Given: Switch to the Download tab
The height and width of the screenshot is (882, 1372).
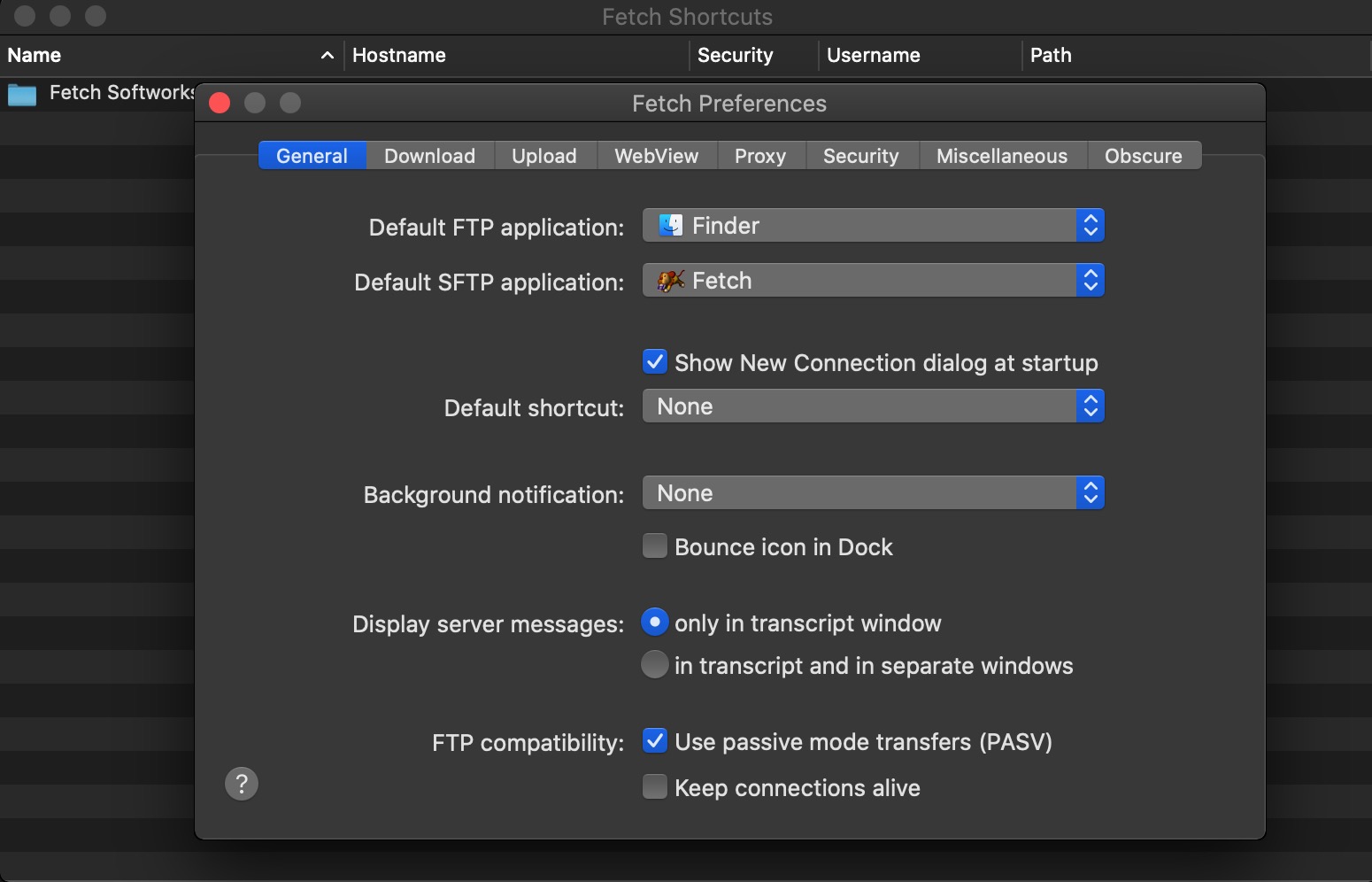Looking at the screenshot, I should 429,156.
